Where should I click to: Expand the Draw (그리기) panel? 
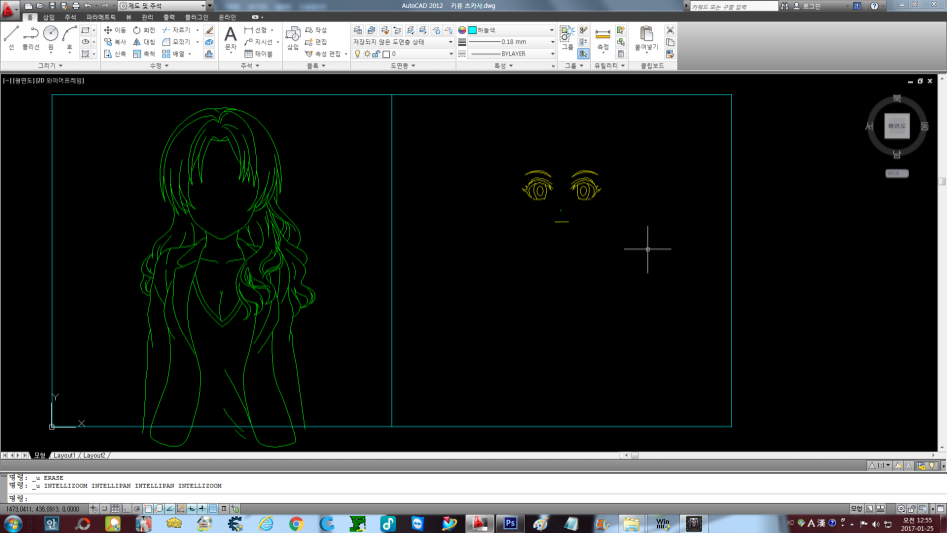click(50, 65)
